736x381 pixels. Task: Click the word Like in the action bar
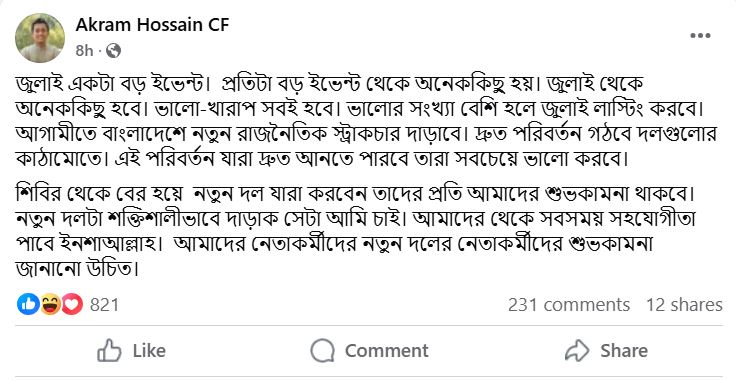(x=149, y=351)
